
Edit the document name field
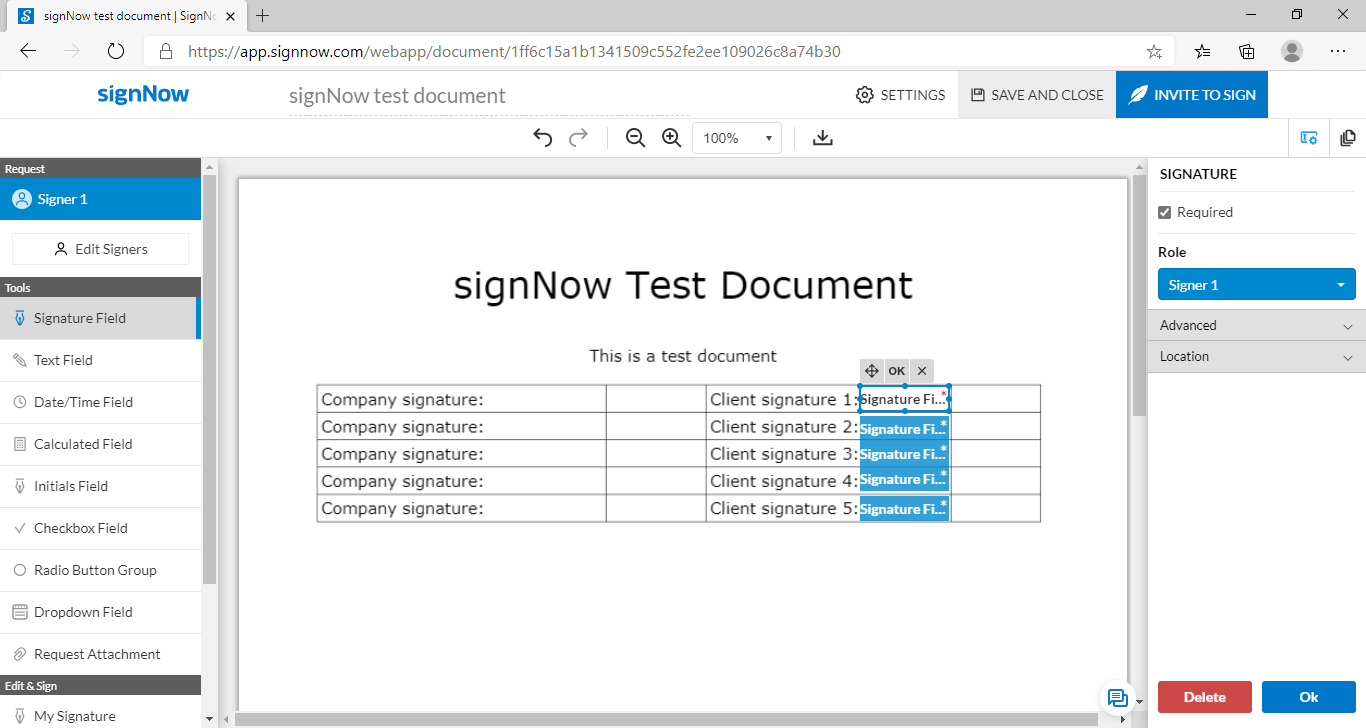coord(488,96)
